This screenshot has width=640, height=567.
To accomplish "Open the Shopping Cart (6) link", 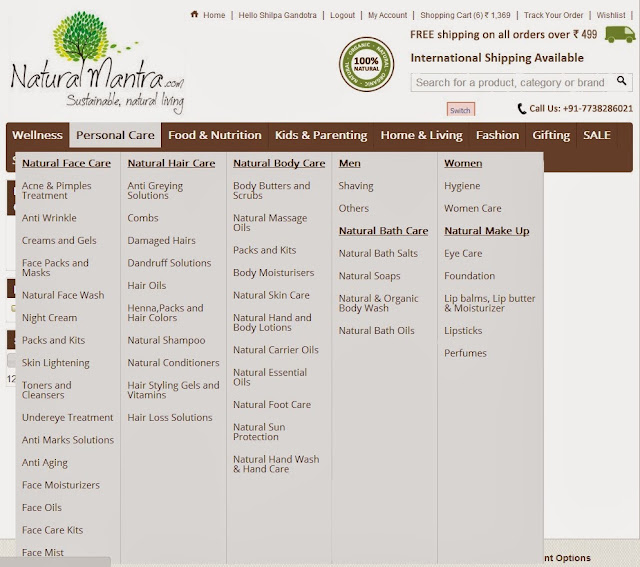I will [x=465, y=15].
